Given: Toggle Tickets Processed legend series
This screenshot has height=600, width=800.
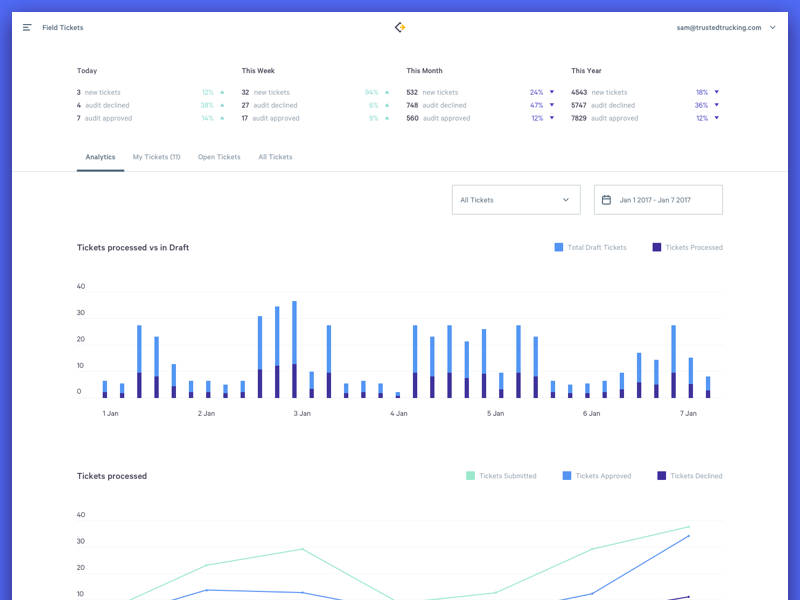Looking at the screenshot, I should [x=687, y=247].
